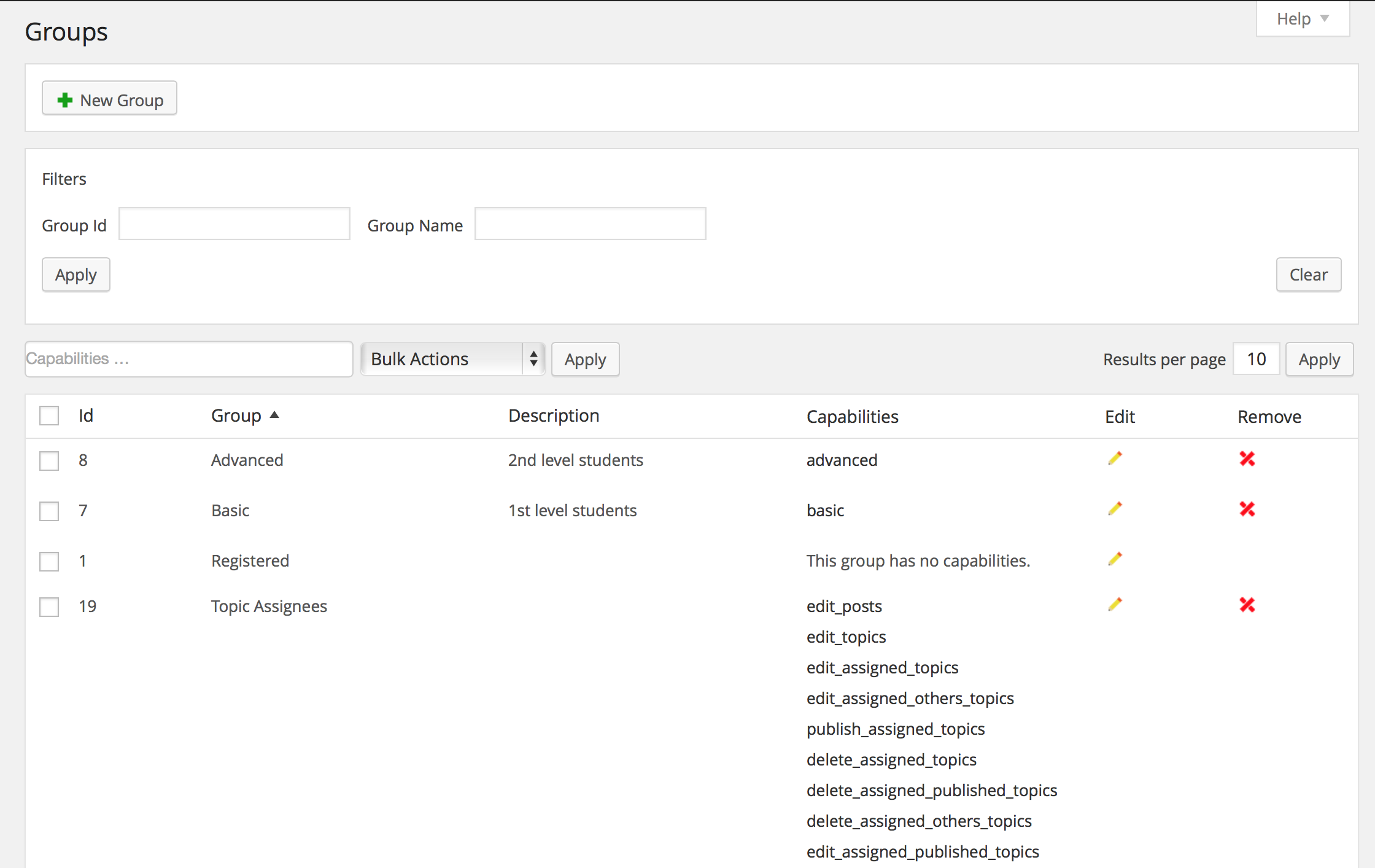
Task: Click the green plus New Group button
Action: pyautogui.click(x=109, y=98)
